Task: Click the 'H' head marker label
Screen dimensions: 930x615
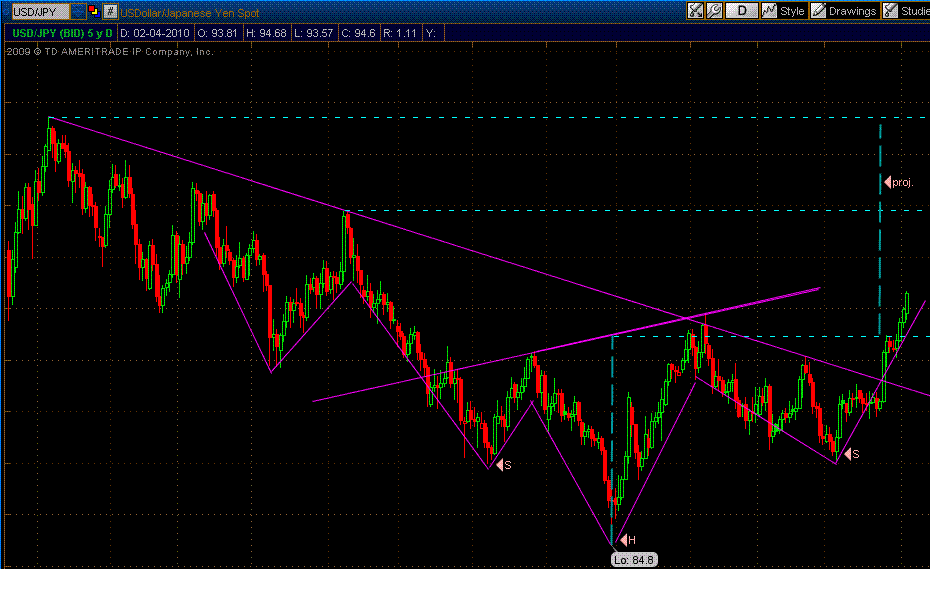Action: pyautogui.click(x=628, y=540)
